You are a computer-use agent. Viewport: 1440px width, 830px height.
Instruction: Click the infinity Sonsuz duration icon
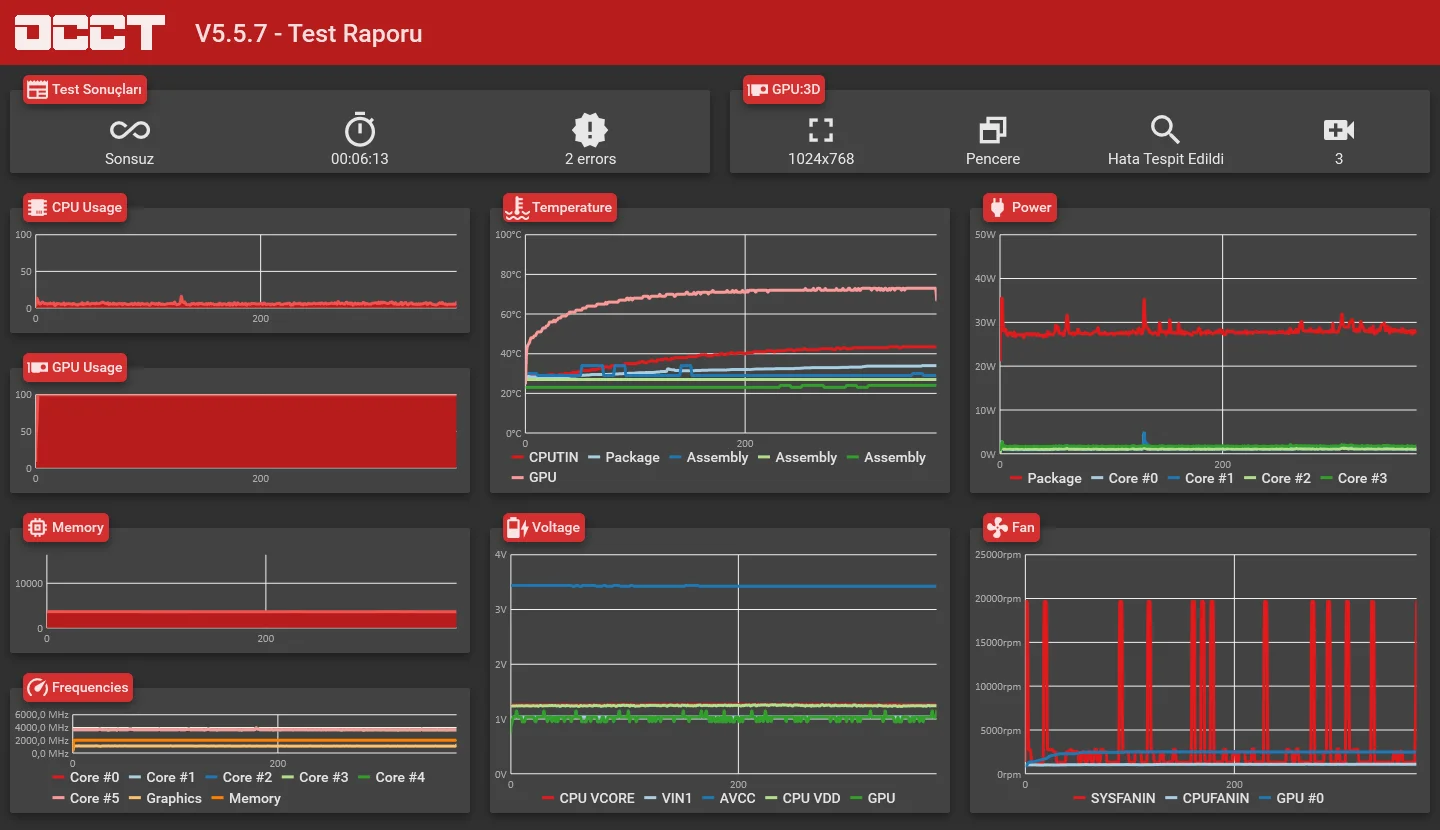coord(130,130)
